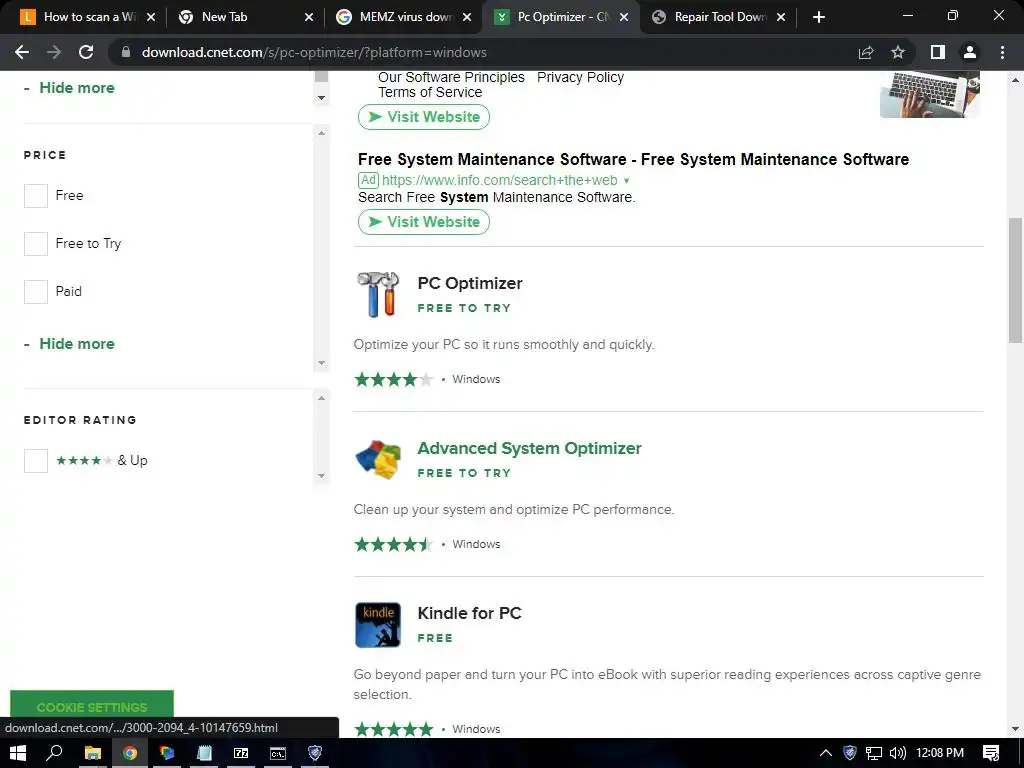Click Editor Rating panel scroll-down arrow

[321, 475]
